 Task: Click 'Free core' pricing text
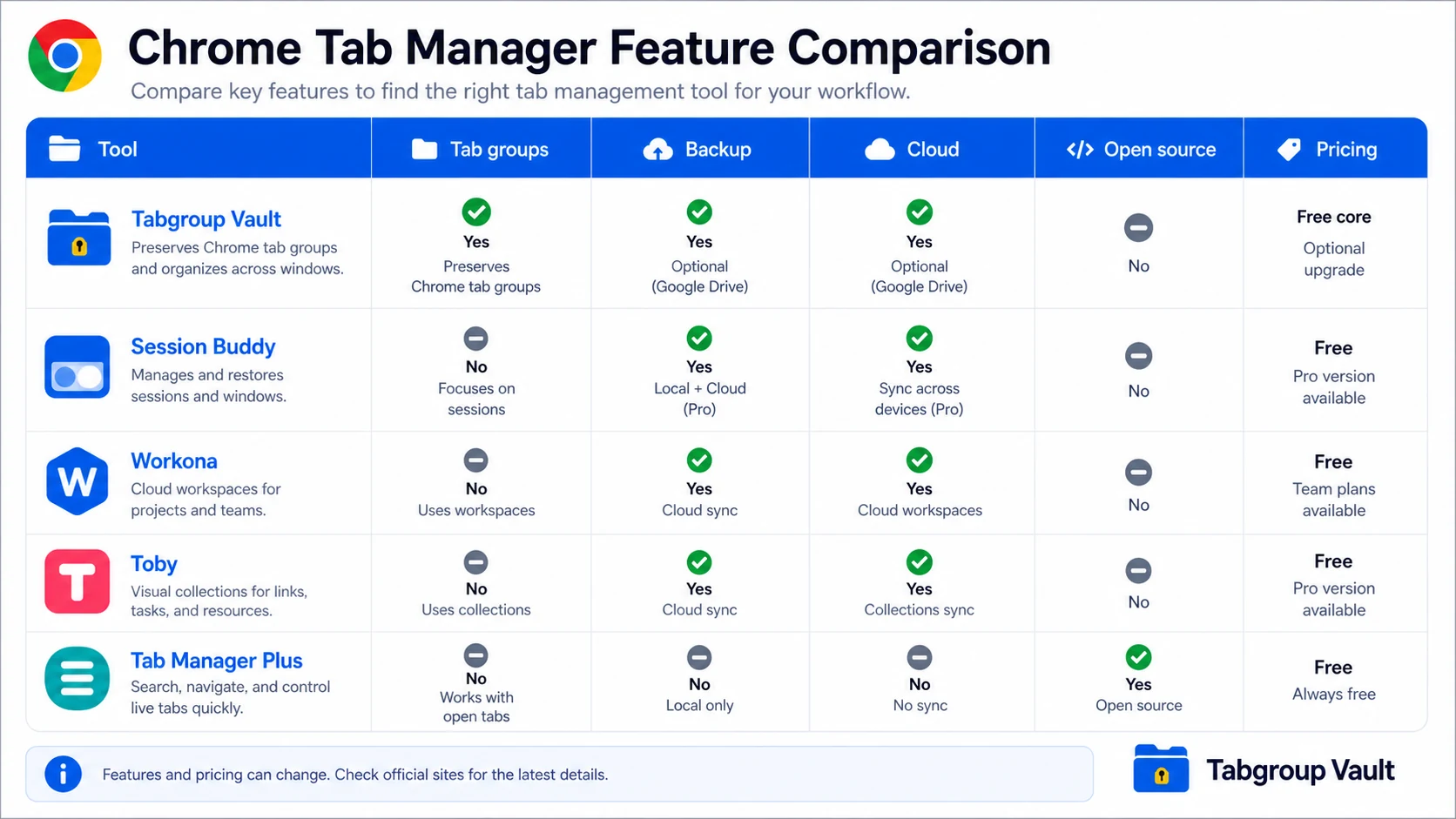coord(1333,217)
